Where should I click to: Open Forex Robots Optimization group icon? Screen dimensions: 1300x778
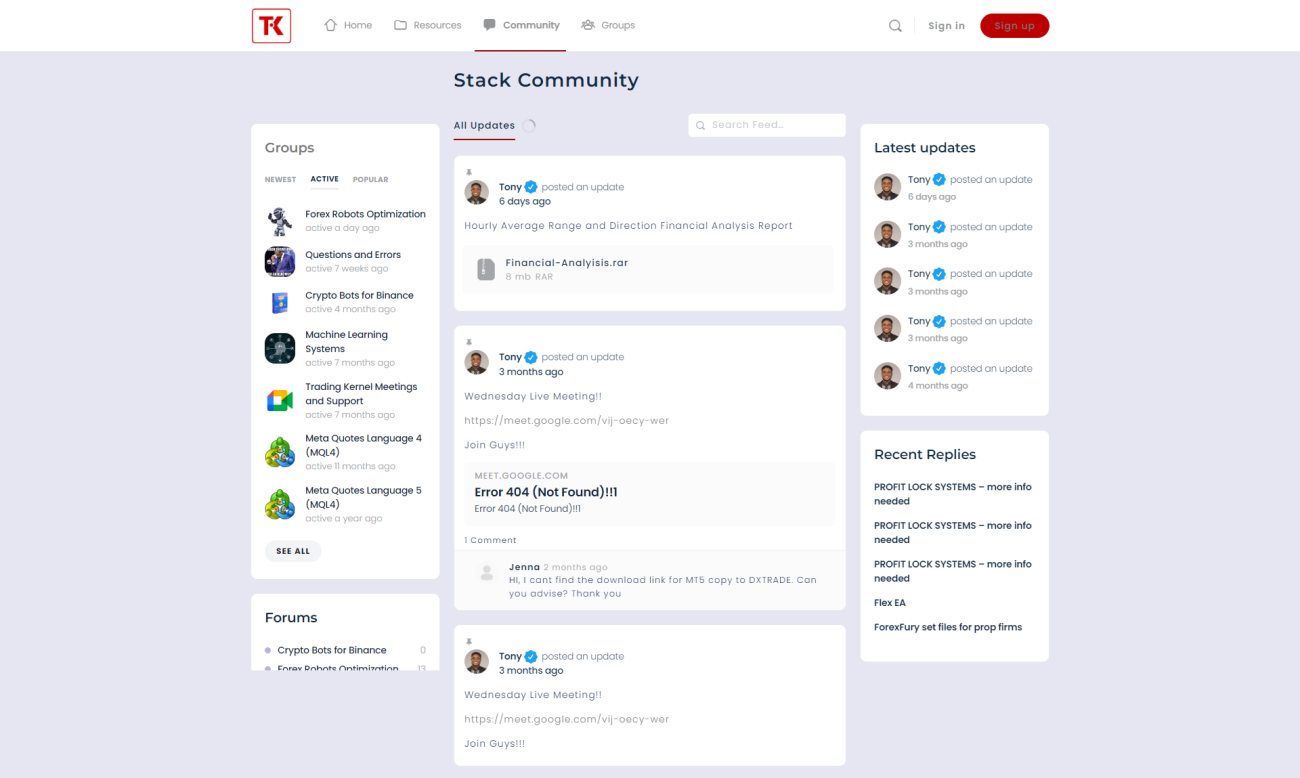point(280,221)
